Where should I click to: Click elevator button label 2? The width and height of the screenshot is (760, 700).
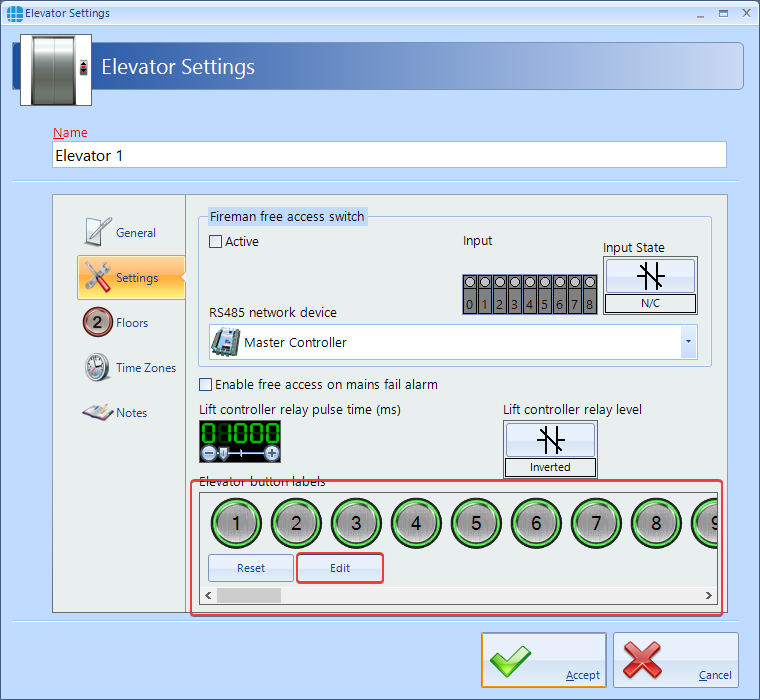[x=296, y=523]
